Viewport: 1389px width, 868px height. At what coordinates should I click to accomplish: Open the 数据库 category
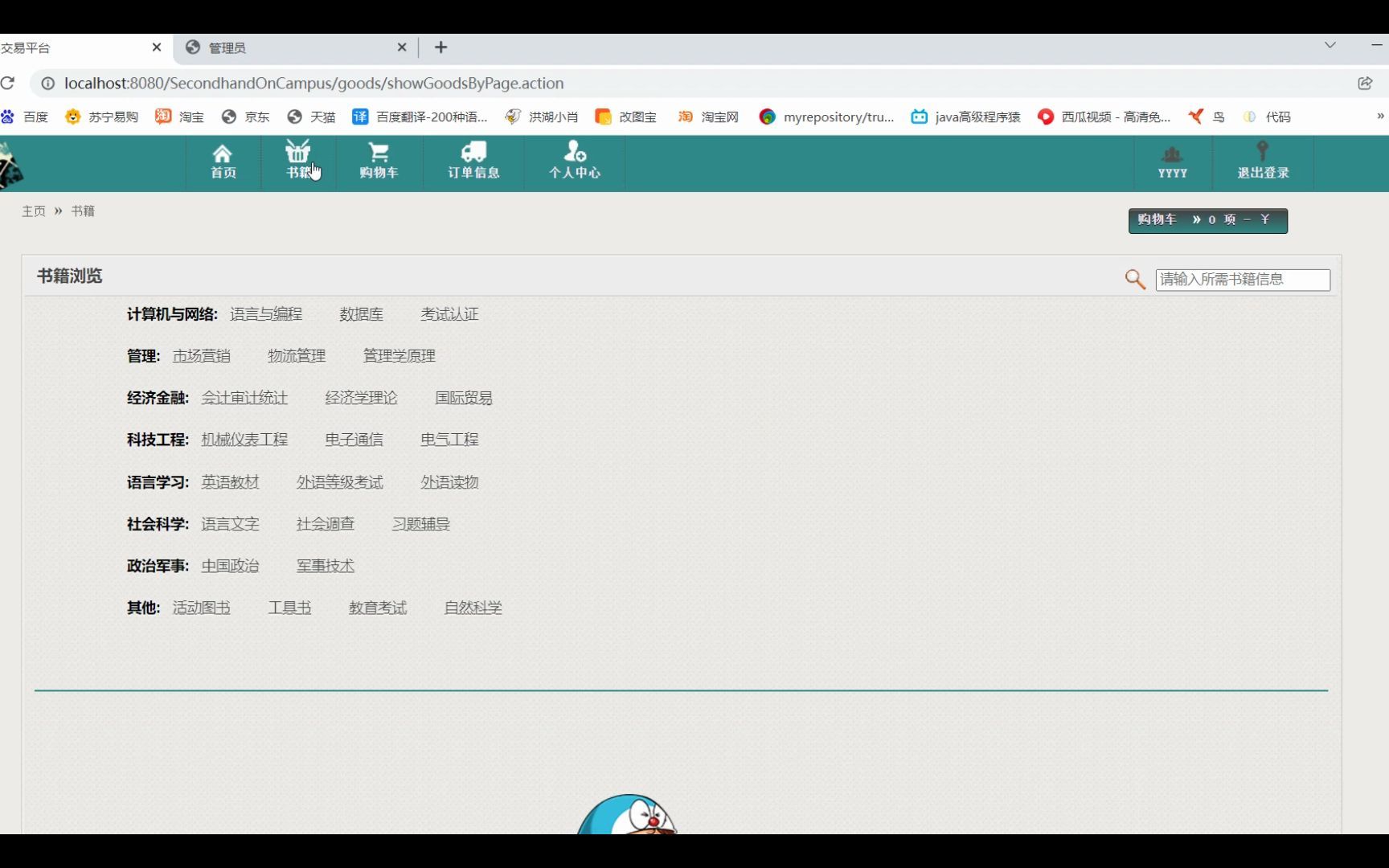pos(361,314)
